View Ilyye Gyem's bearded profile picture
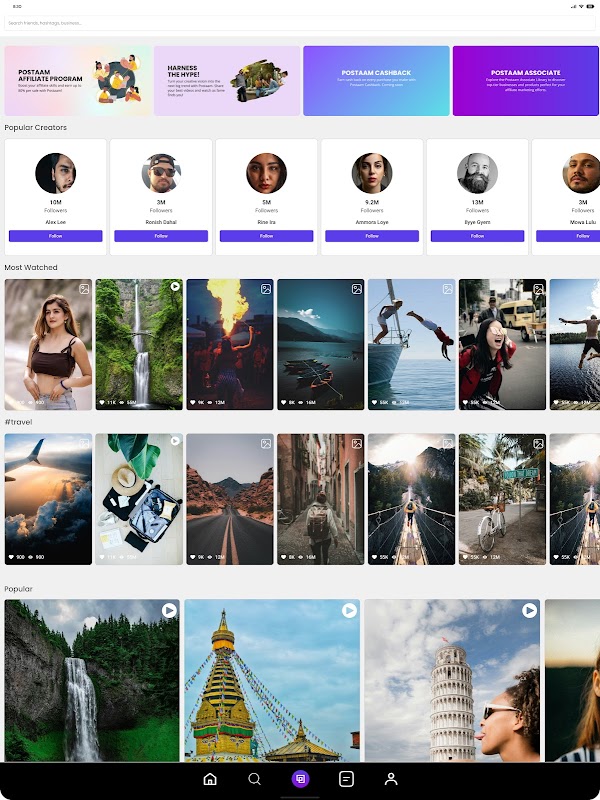This screenshot has height=800, width=600. (x=477, y=173)
